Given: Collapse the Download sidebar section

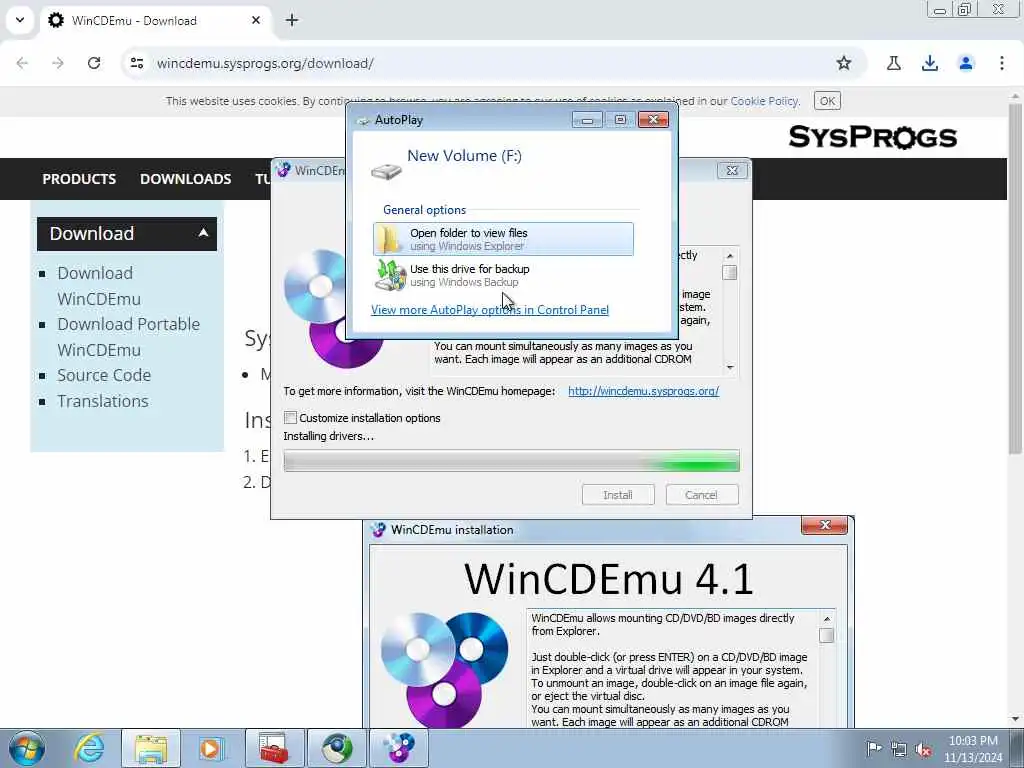Looking at the screenshot, I should (x=203, y=232).
